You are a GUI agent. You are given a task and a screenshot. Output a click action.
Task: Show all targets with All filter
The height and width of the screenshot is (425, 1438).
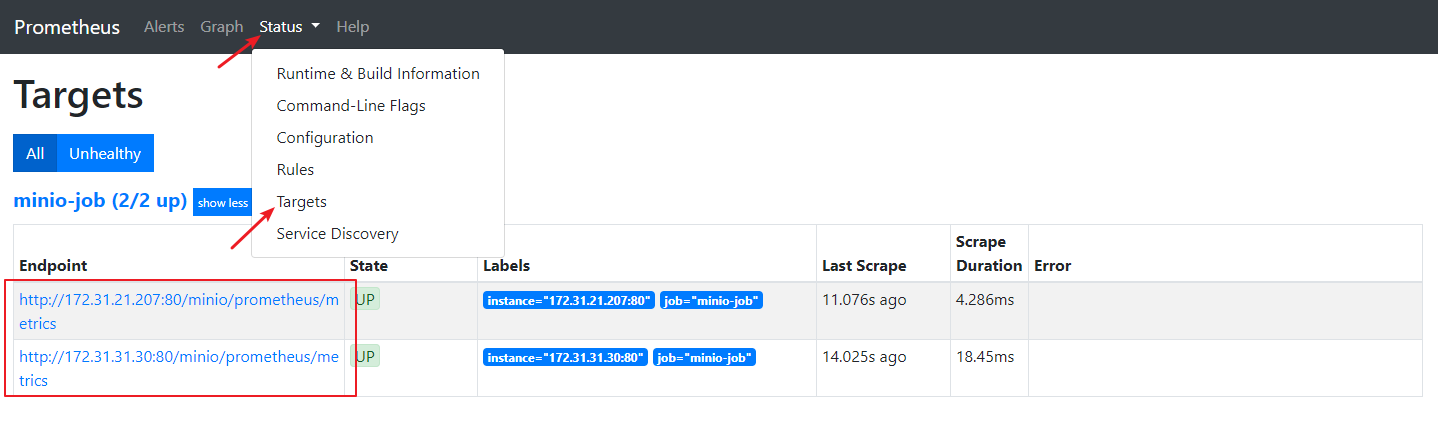click(x=35, y=154)
